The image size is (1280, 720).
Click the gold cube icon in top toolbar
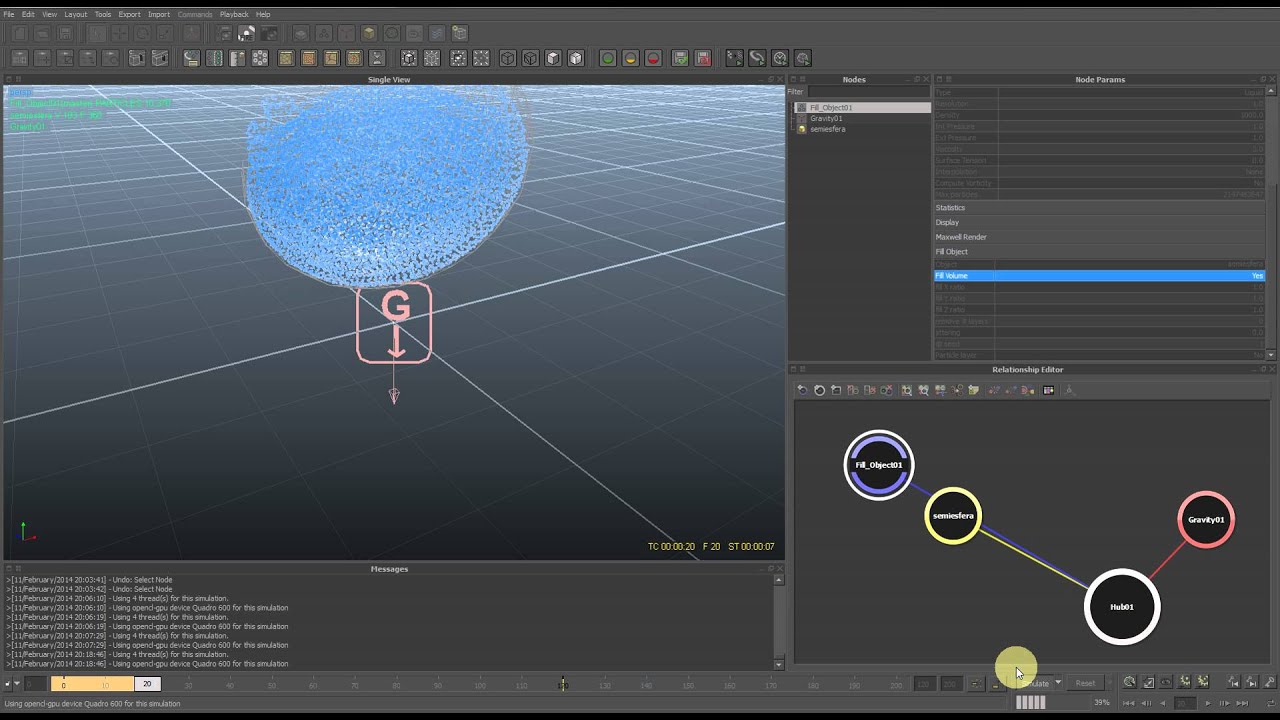point(369,33)
